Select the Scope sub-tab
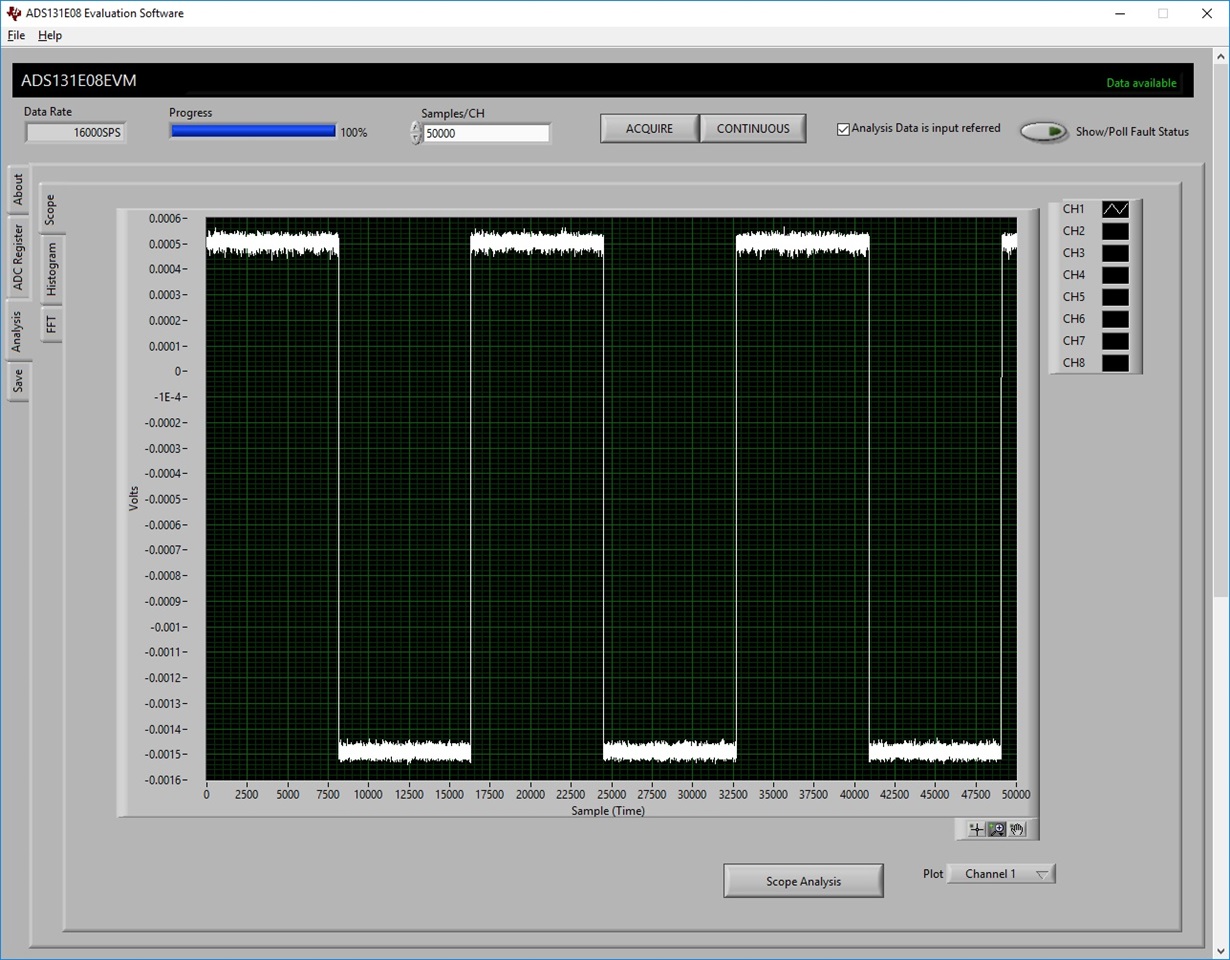The height and width of the screenshot is (960, 1230). (50, 209)
